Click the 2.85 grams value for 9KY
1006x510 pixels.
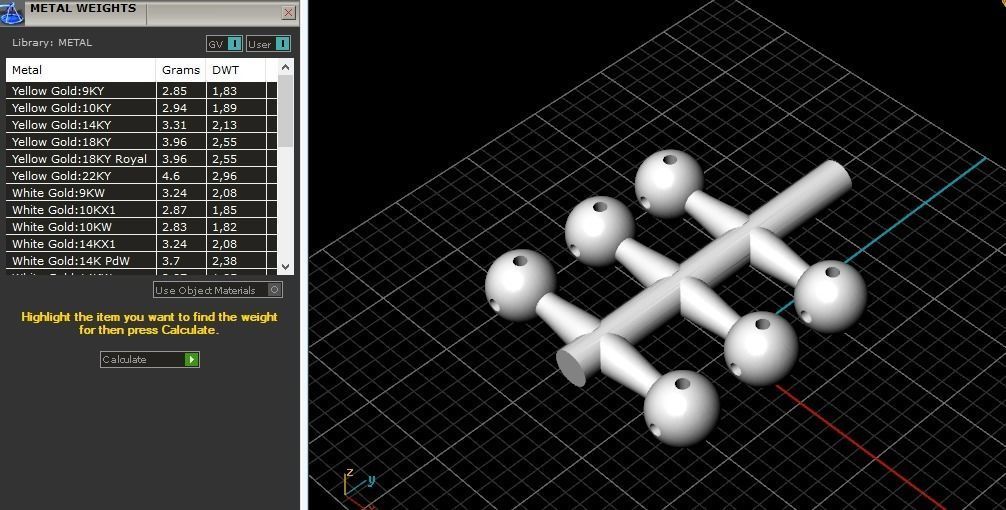[175, 91]
